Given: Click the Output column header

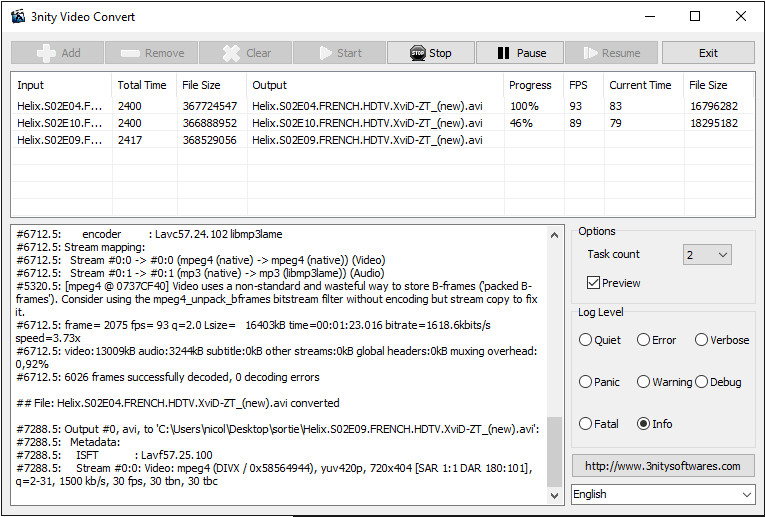Looking at the screenshot, I should 376,85.
